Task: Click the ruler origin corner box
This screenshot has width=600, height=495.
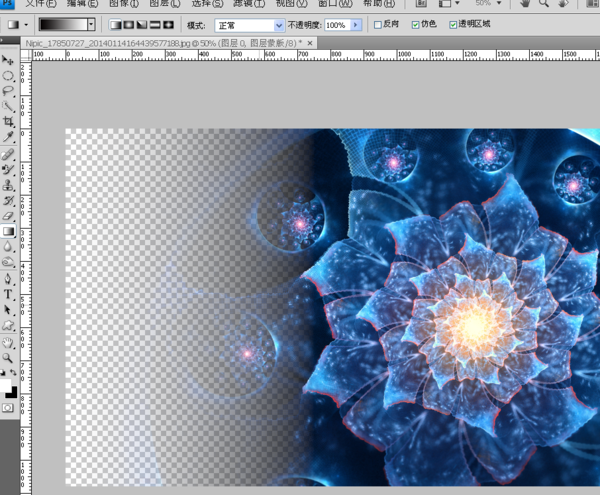Action: pos(26,55)
